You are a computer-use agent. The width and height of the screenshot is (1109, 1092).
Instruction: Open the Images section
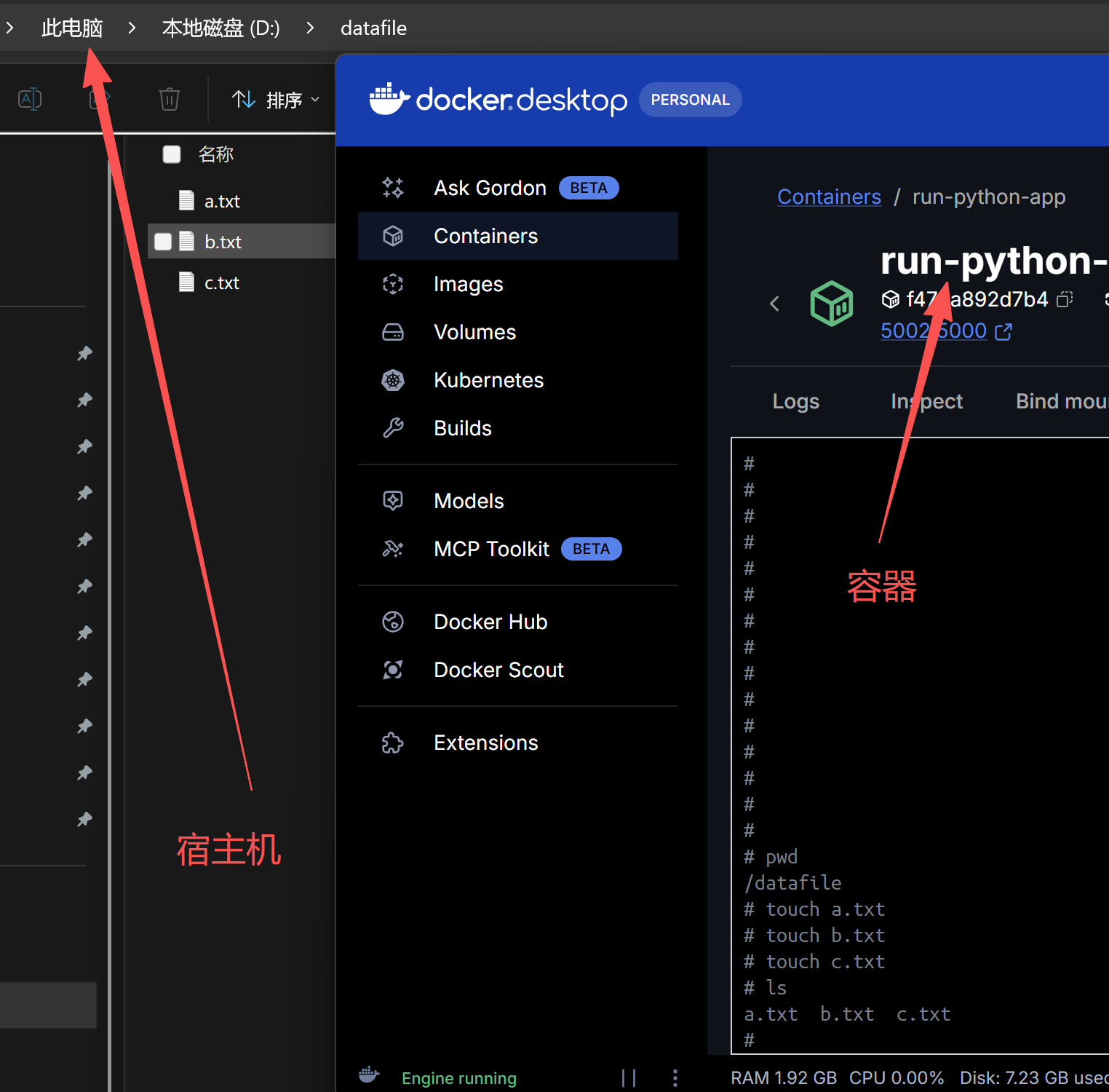[x=518, y=284]
